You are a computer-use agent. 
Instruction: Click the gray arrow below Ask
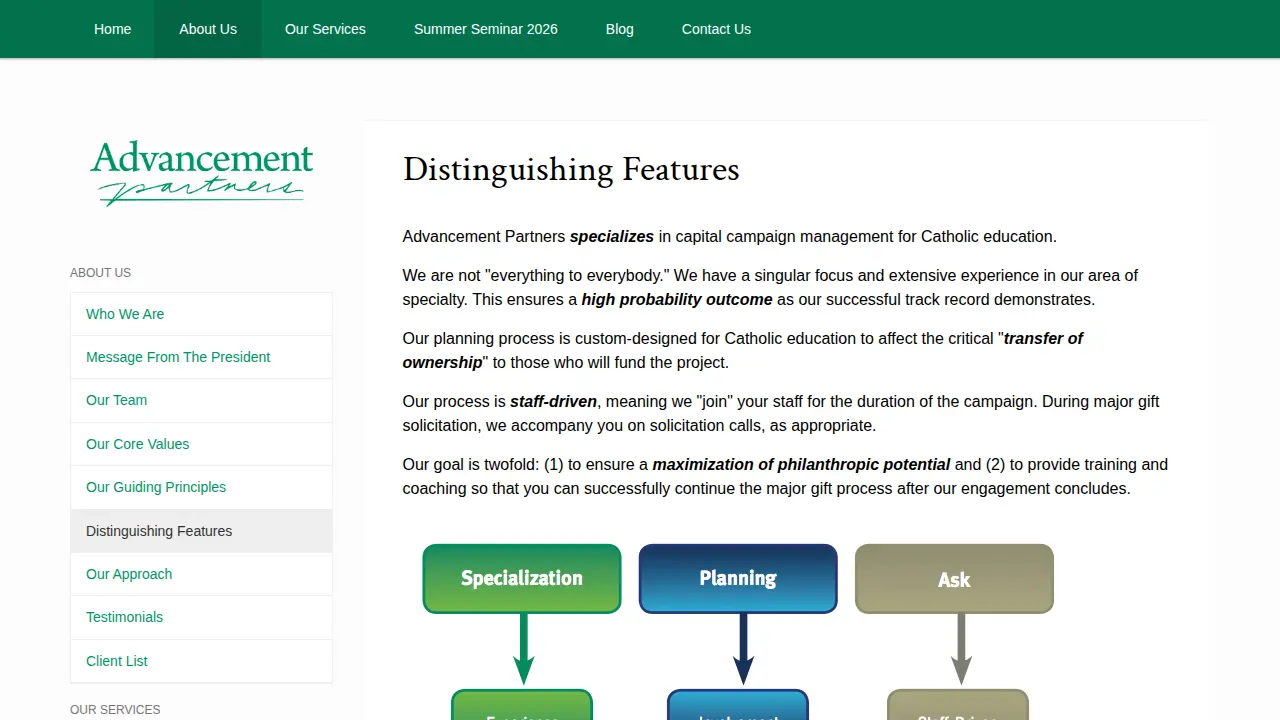tap(961, 649)
